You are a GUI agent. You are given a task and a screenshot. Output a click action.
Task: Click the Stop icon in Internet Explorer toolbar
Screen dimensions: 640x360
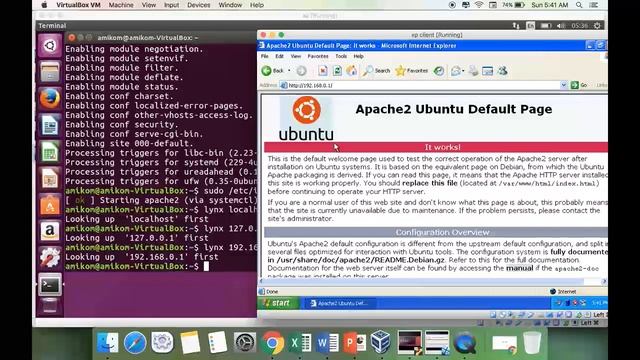[322, 71]
